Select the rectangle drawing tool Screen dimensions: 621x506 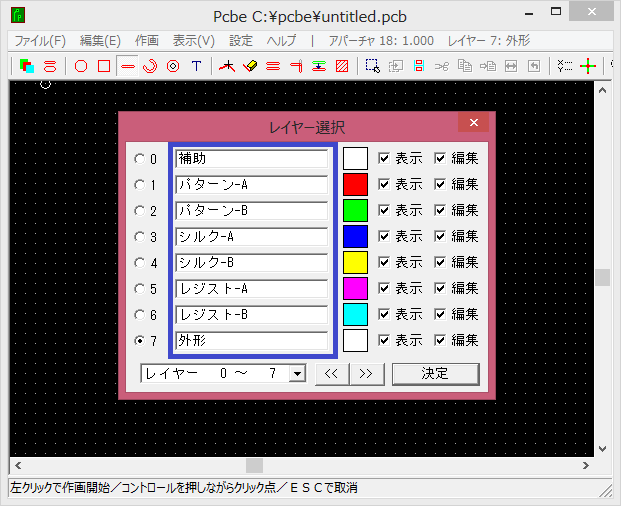104,67
